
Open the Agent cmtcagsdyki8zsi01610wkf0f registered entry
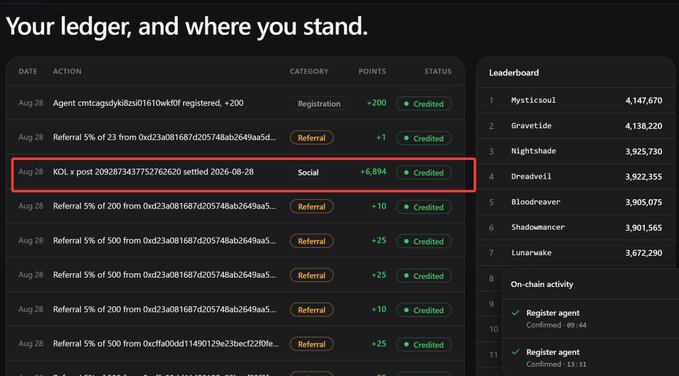[148, 103]
